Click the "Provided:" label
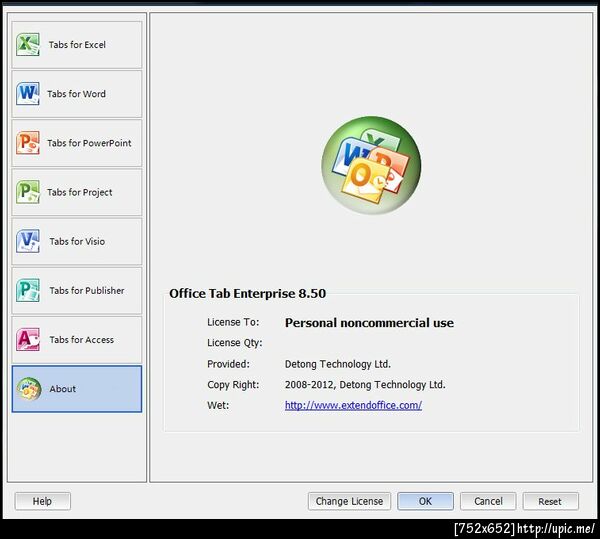The image size is (600, 539). 228,364
